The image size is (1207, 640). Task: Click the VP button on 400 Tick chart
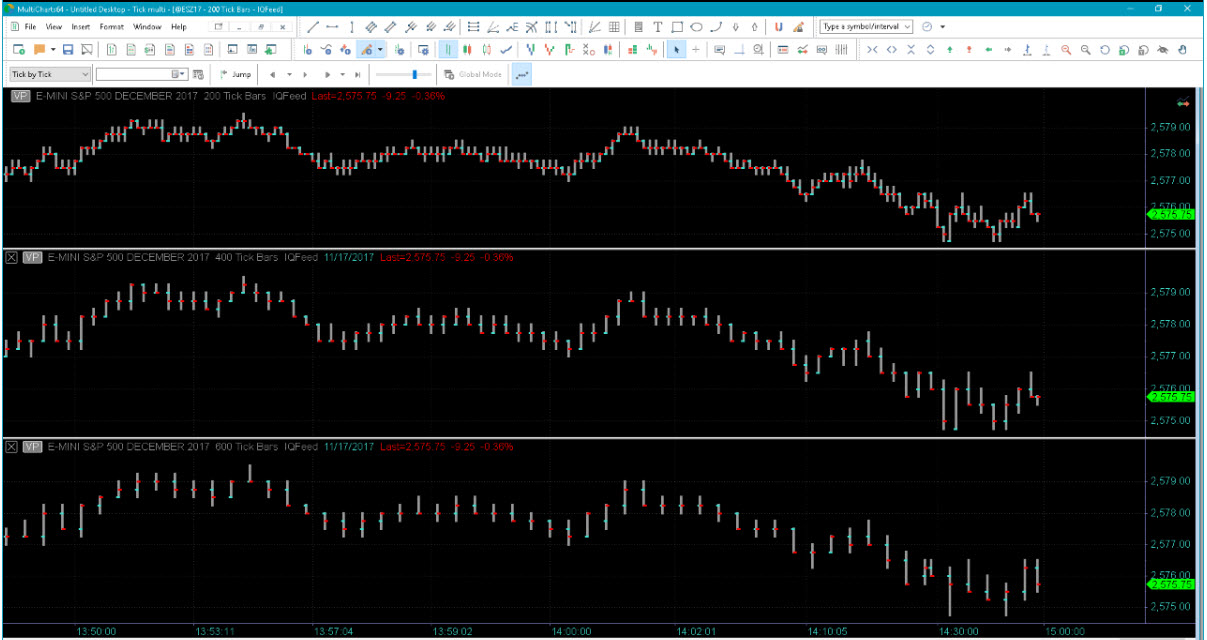pos(32,257)
